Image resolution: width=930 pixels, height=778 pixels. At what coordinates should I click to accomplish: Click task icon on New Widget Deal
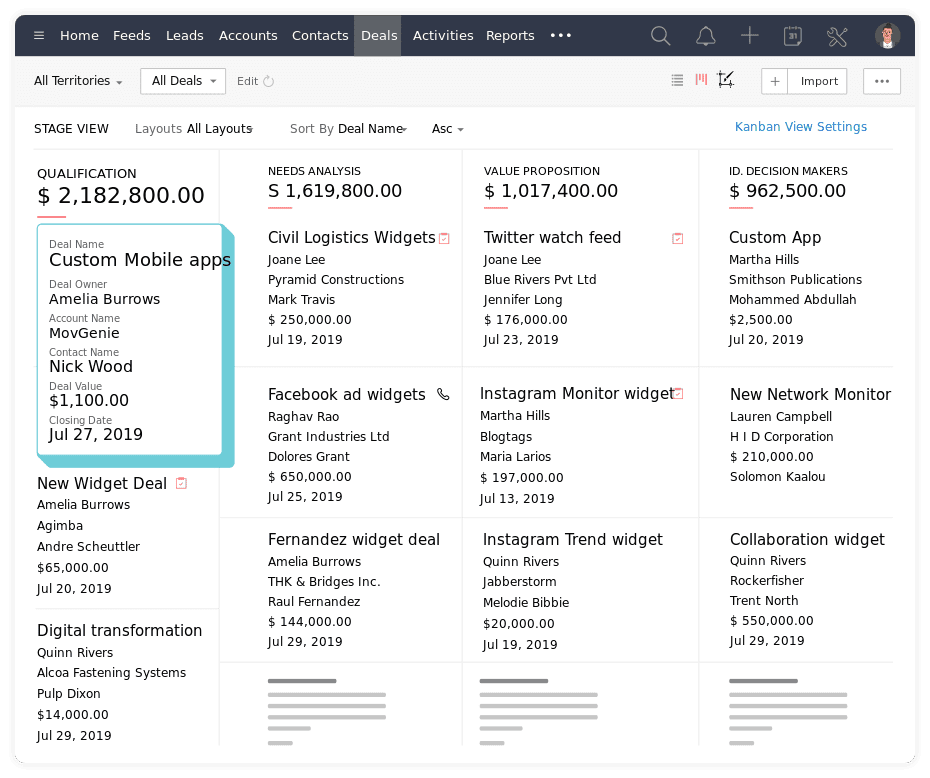point(181,483)
